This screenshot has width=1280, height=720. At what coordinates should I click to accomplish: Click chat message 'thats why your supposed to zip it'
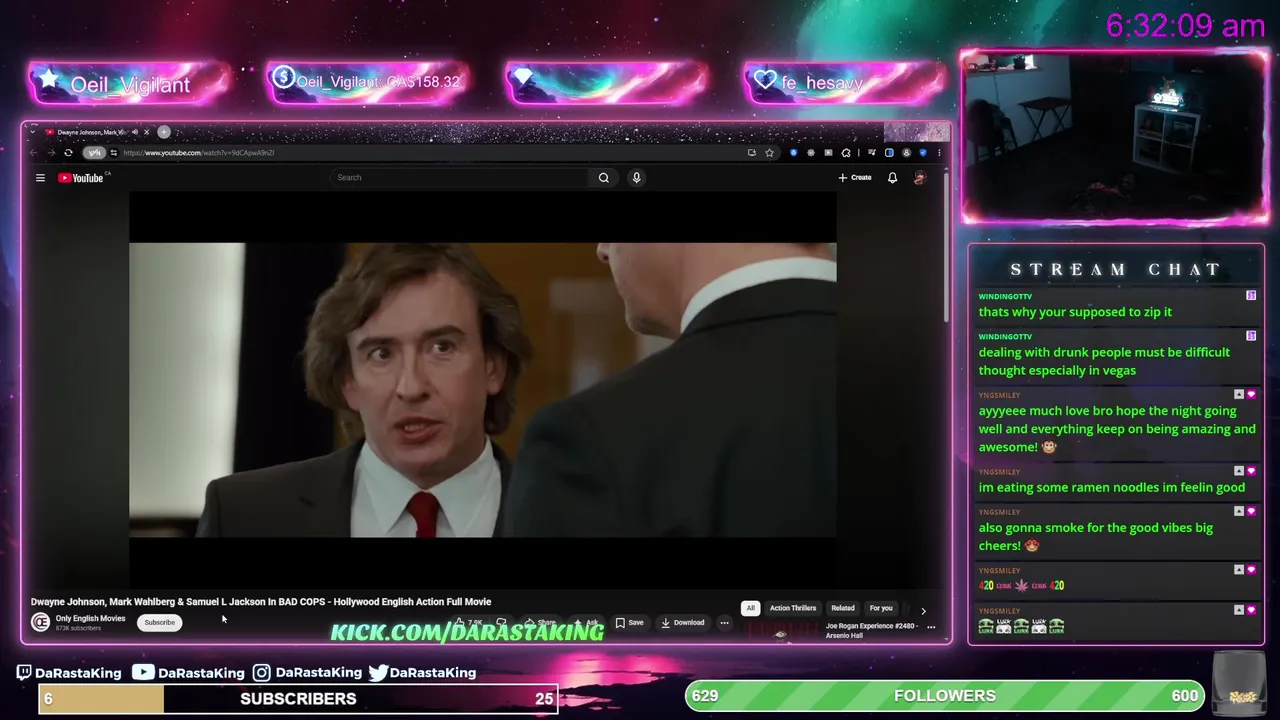1075,312
